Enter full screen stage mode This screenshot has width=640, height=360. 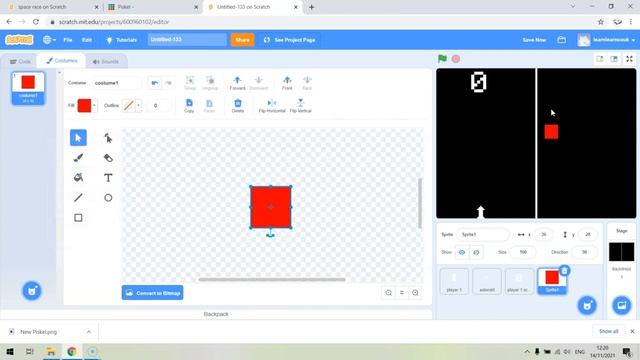629,59
